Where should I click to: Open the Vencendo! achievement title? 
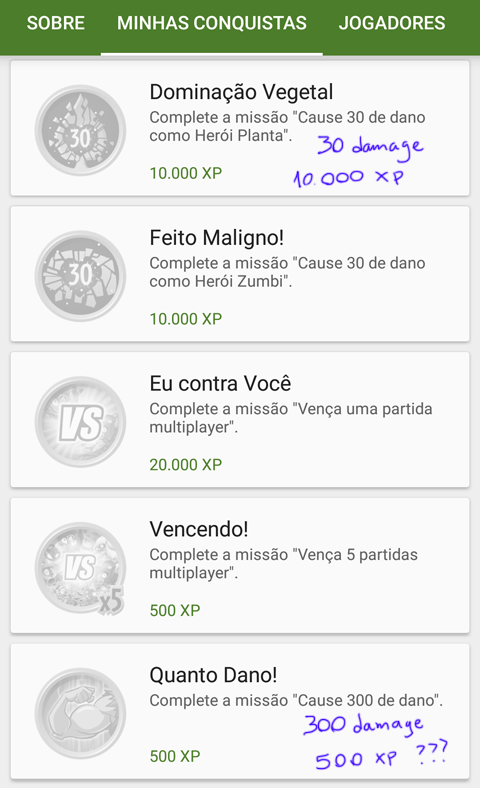click(199, 529)
